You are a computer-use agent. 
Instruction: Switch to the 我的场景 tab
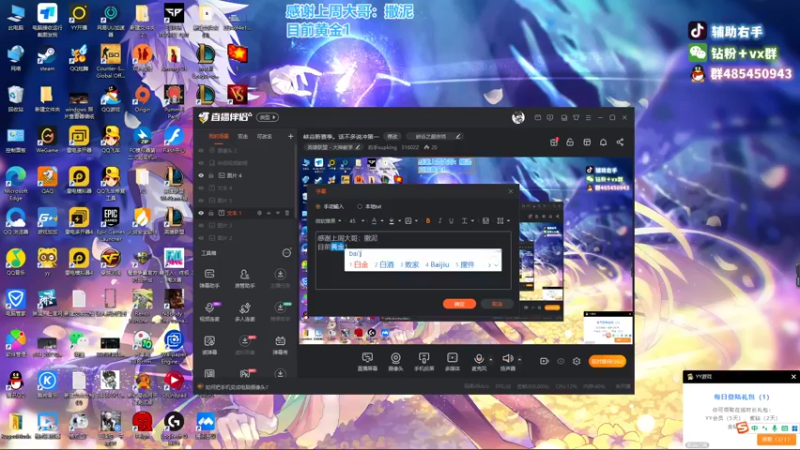[218, 136]
